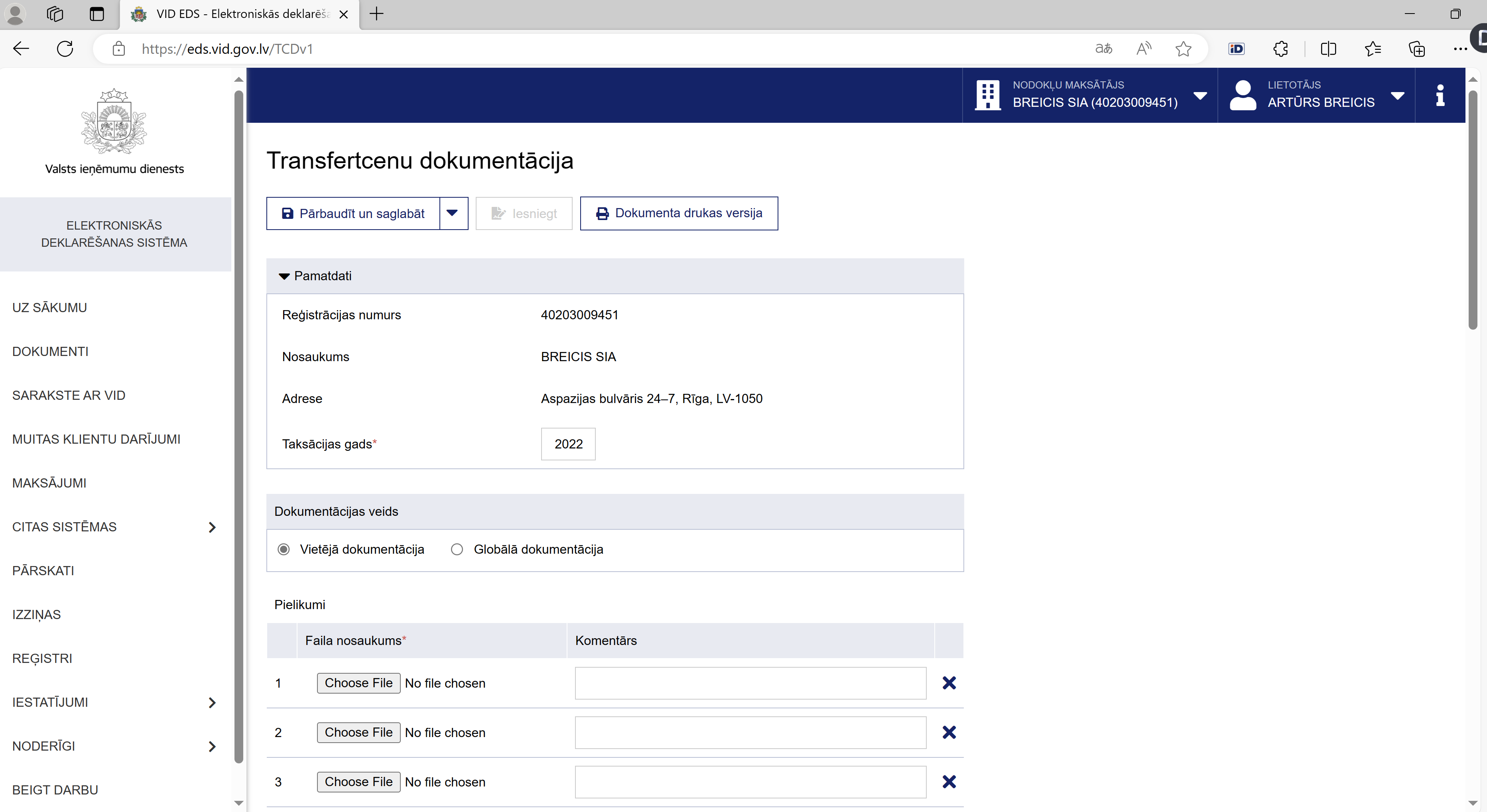Viewport: 1487px width, 812px height.
Task: Open Dokumenta drukas versija
Action: point(679,214)
